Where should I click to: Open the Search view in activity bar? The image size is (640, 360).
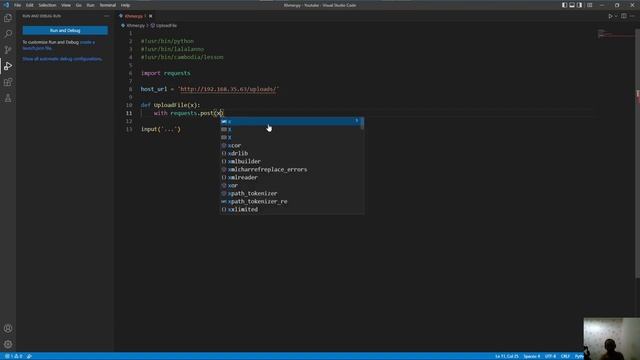click(x=8, y=34)
